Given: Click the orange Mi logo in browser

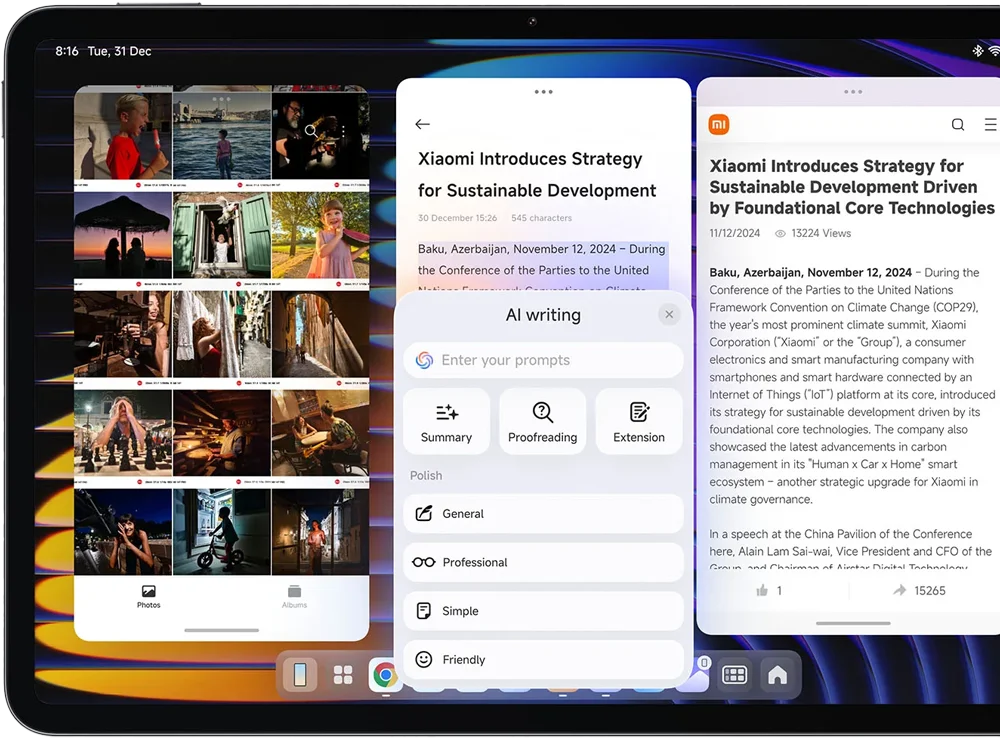Looking at the screenshot, I should tap(719, 124).
